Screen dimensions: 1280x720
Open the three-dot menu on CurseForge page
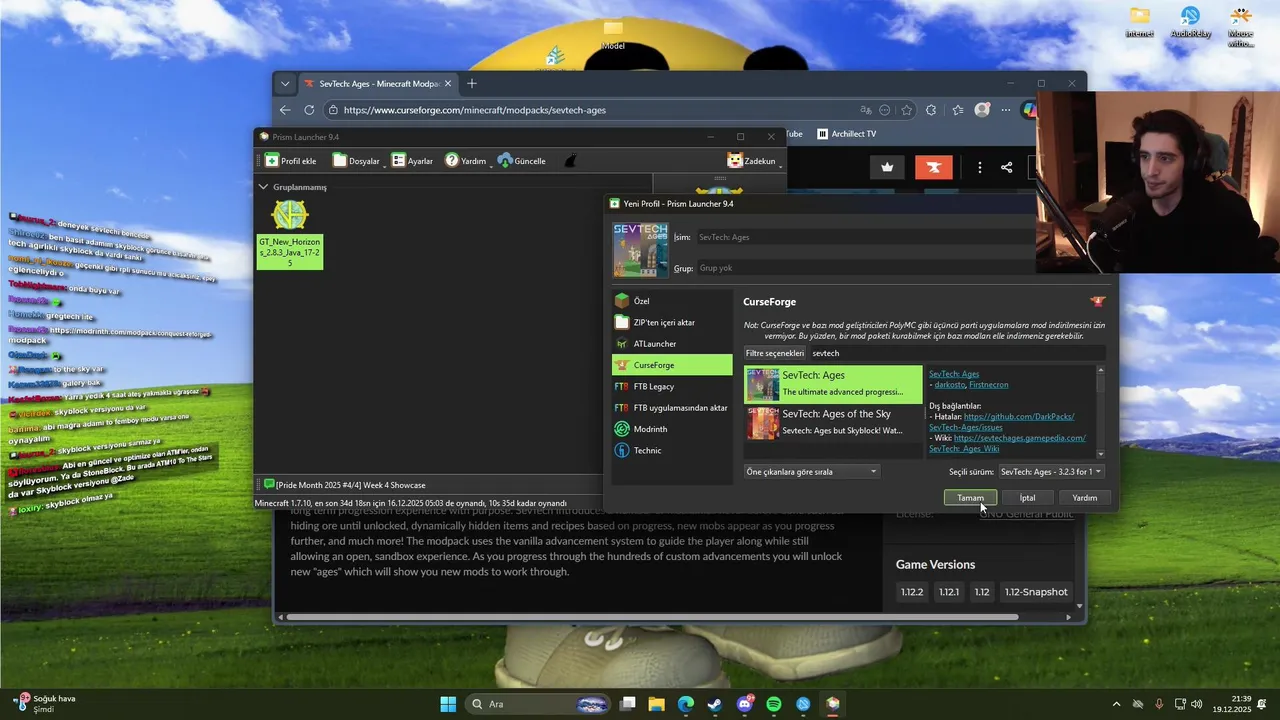point(980,167)
